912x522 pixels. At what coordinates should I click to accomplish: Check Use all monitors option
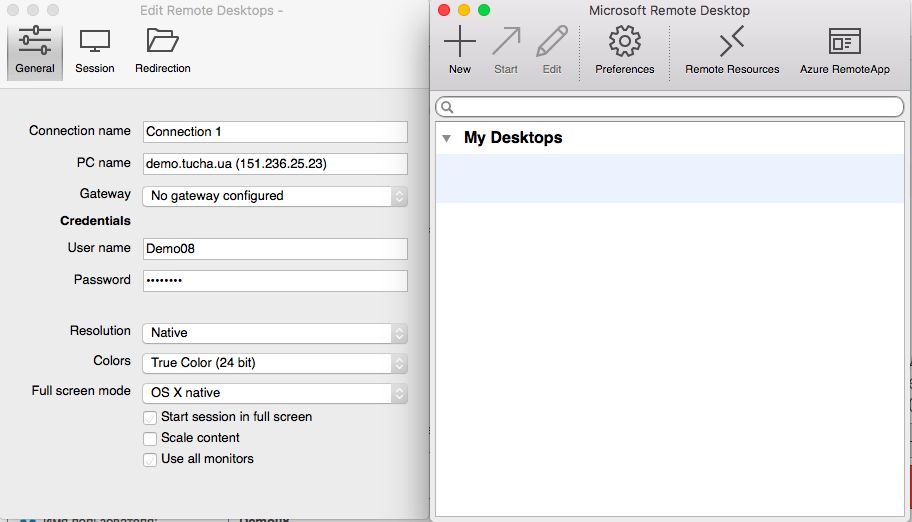pos(150,459)
